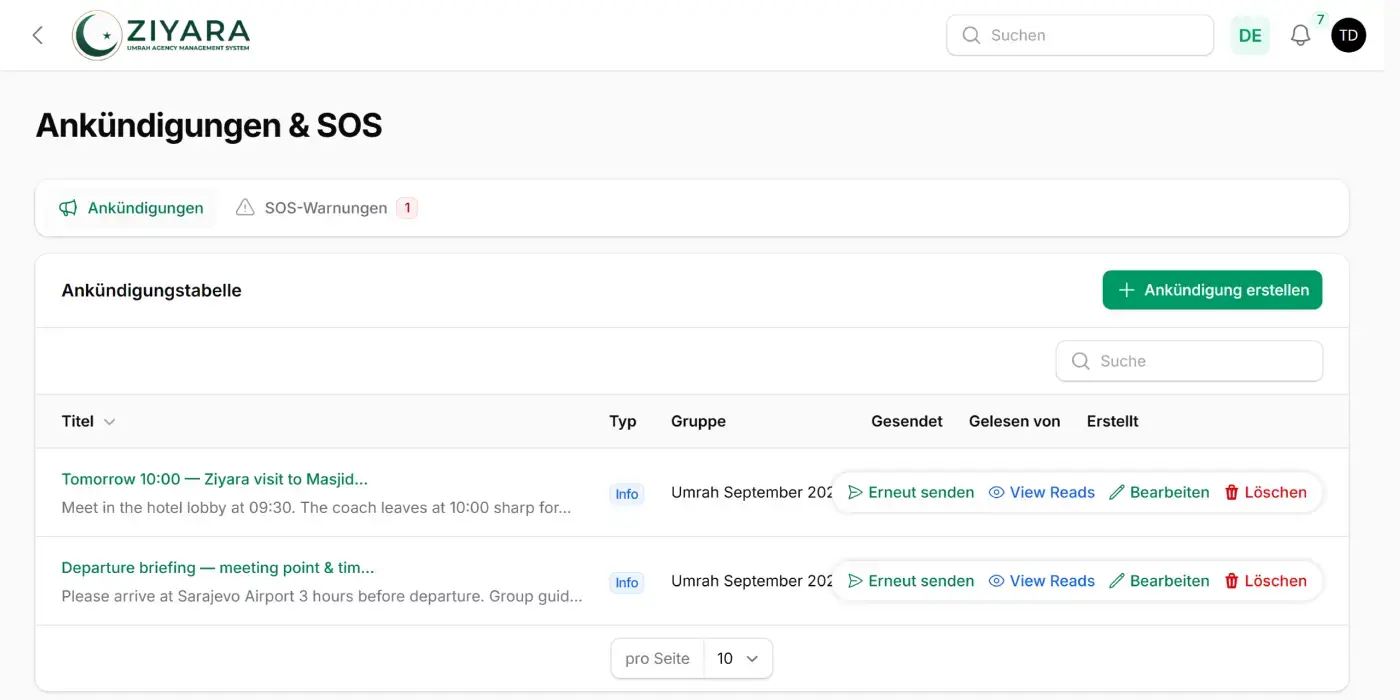Delete the Masjid visit announcement
Viewport: 1400px width, 700px height.
click(x=1266, y=492)
